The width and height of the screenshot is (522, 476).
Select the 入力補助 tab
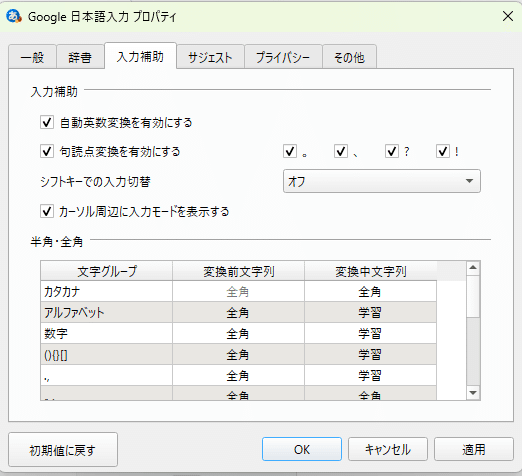pyautogui.click(x=140, y=56)
